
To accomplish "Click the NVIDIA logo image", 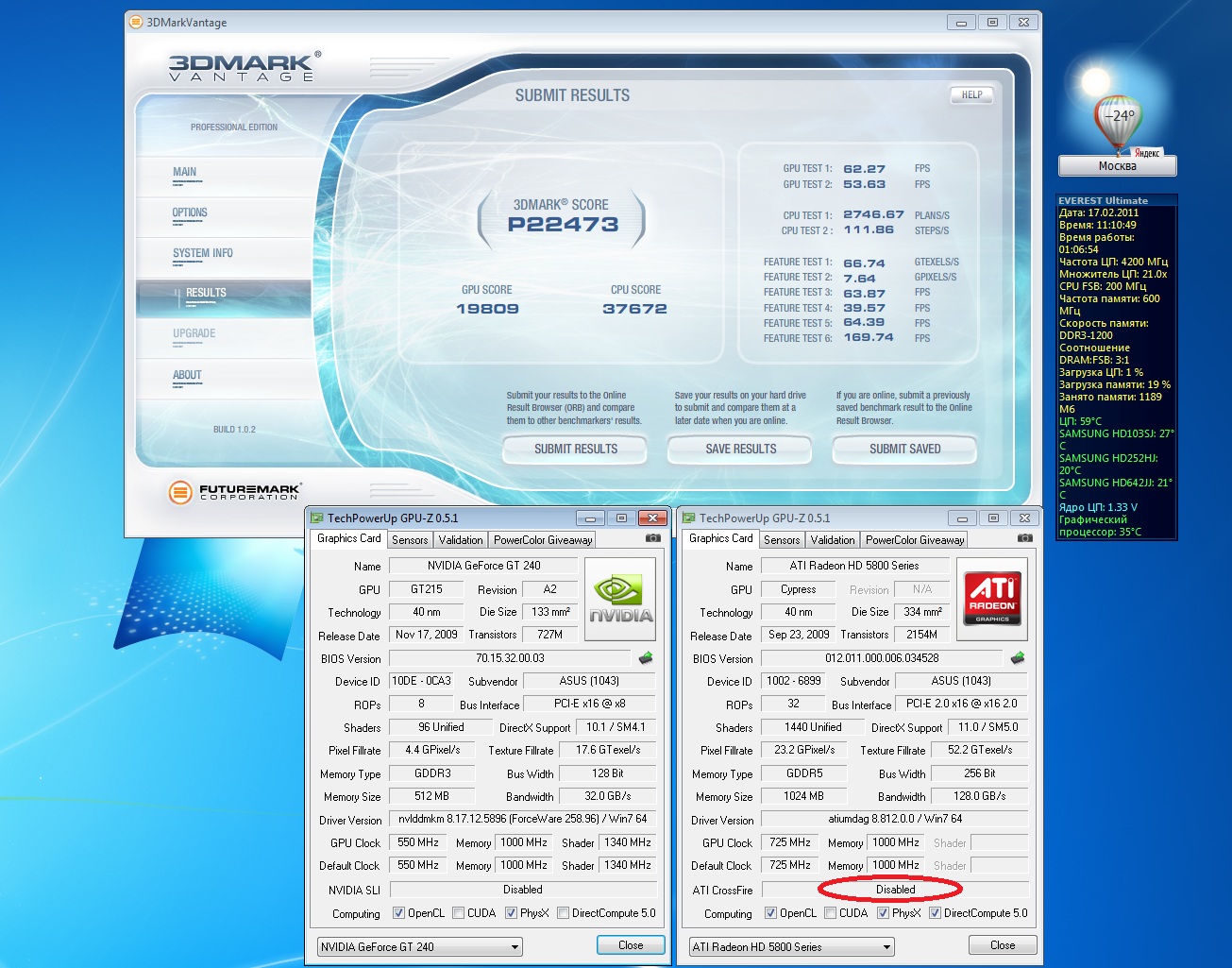I will click(620, 601).
